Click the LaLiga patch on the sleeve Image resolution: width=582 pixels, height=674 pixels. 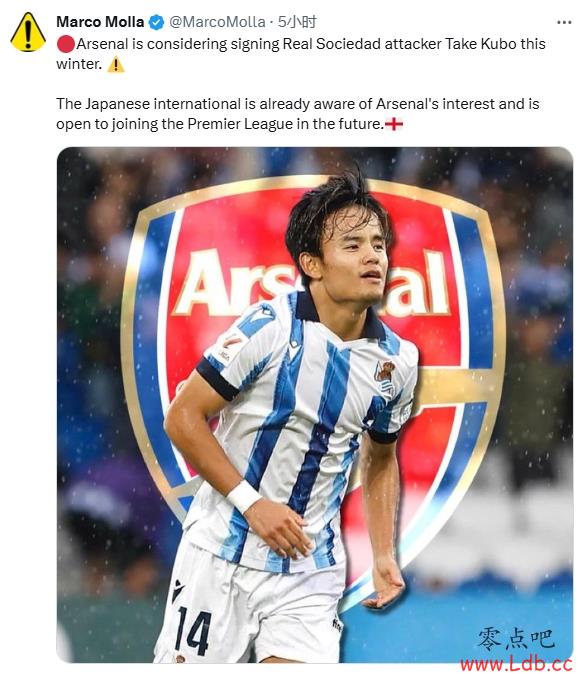coord(229,346)
